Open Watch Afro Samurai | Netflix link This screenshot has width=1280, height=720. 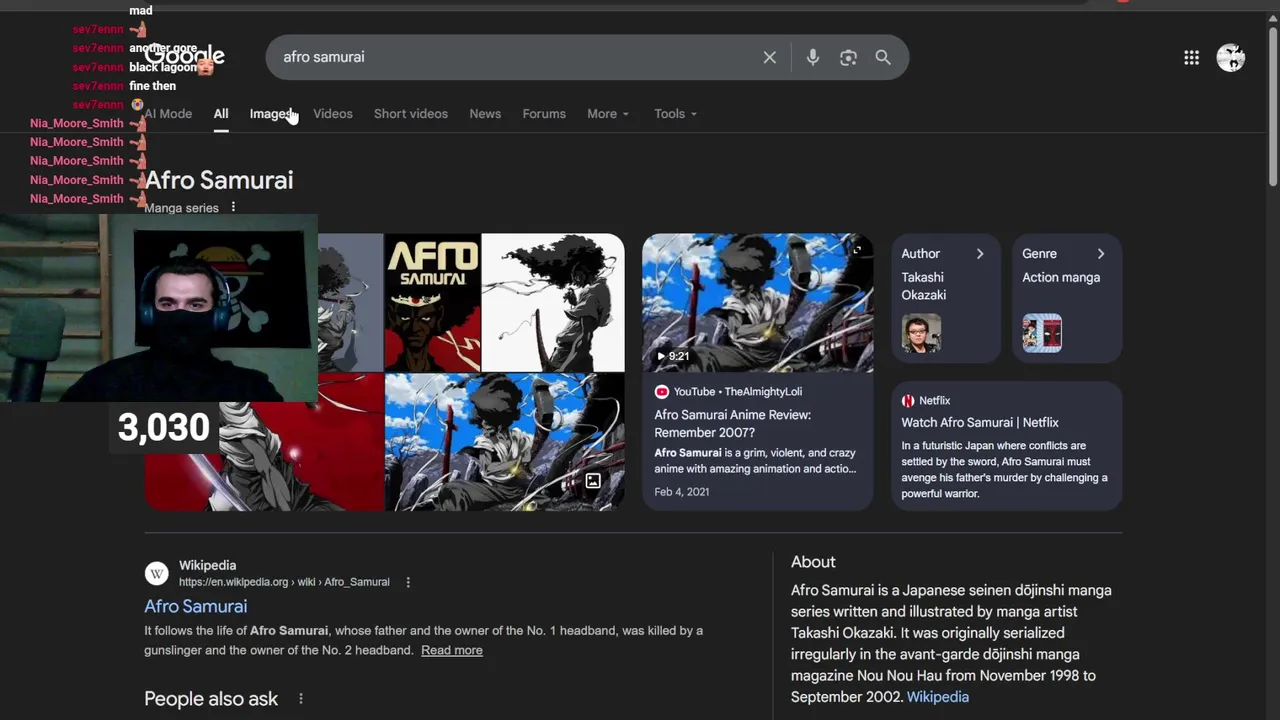point(980,422)
